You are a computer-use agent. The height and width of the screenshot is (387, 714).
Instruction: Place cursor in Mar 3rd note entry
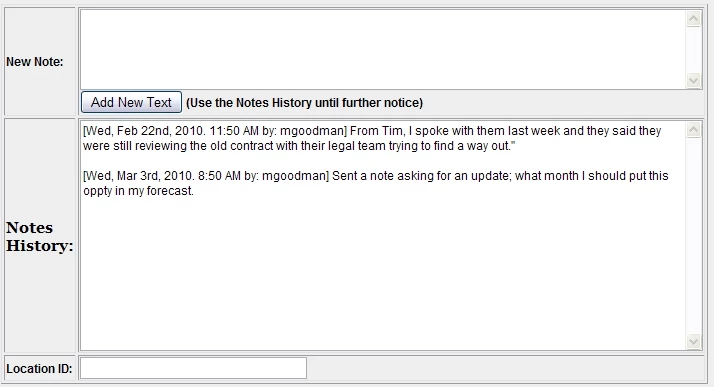[x=376, y=183]
